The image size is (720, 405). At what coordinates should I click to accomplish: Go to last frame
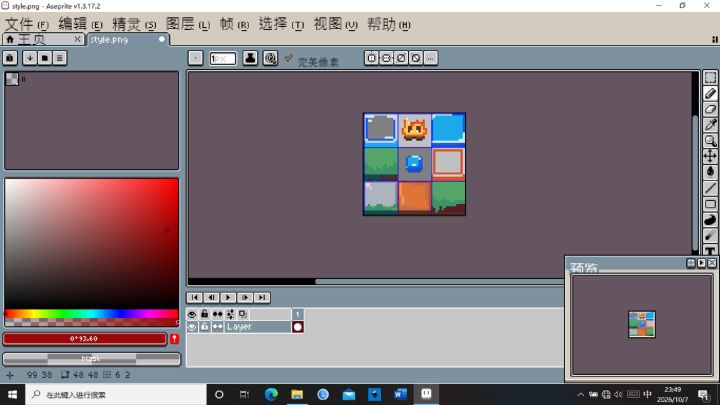pyautogui.click(x=262, y=298)
